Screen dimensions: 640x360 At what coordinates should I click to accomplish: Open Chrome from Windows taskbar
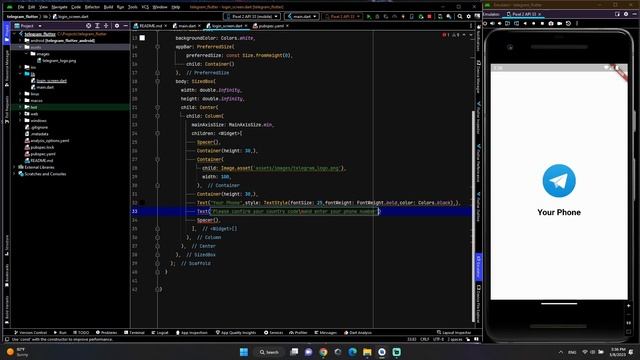(x=323, y=352)
